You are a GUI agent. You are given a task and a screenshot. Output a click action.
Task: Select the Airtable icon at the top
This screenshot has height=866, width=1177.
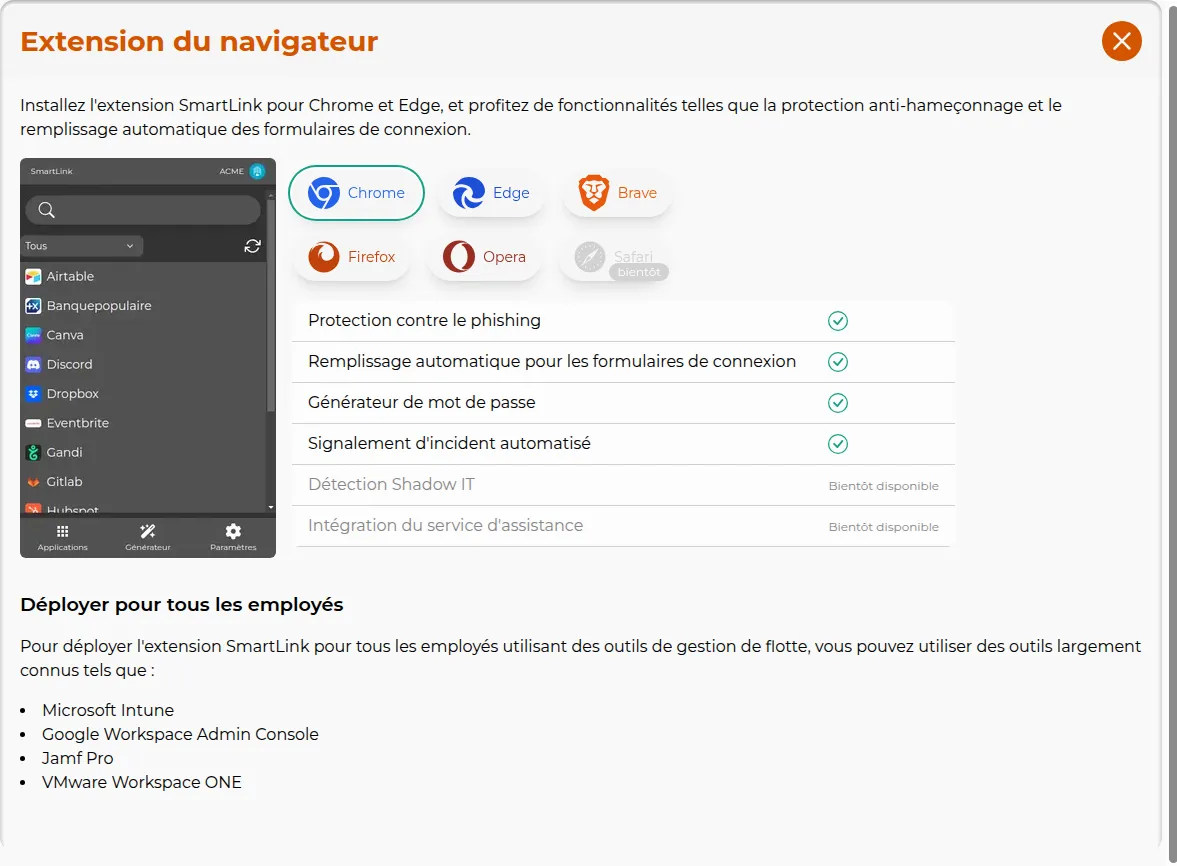point(34,276)
